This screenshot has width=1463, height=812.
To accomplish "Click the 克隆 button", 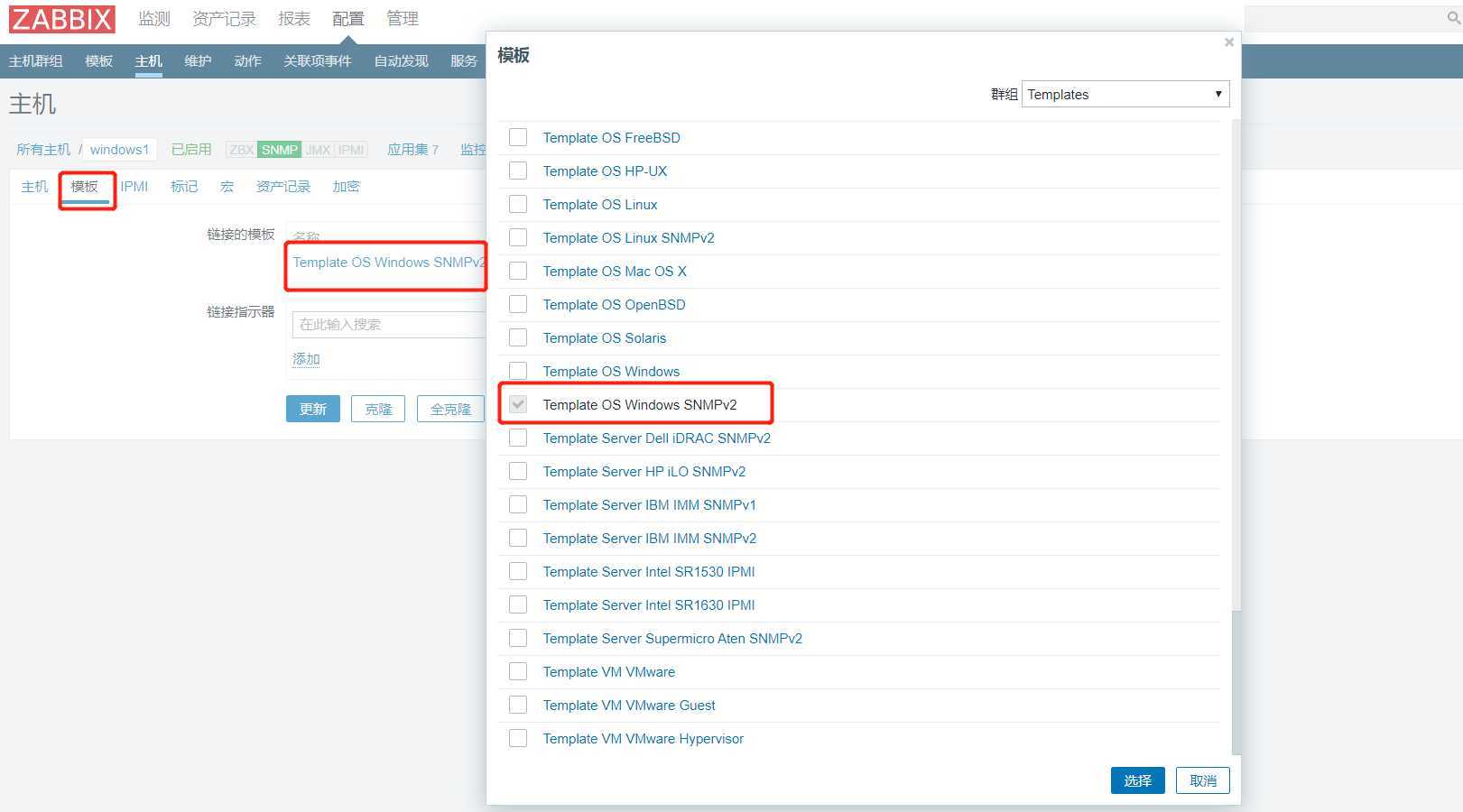I will coord(378,409).
